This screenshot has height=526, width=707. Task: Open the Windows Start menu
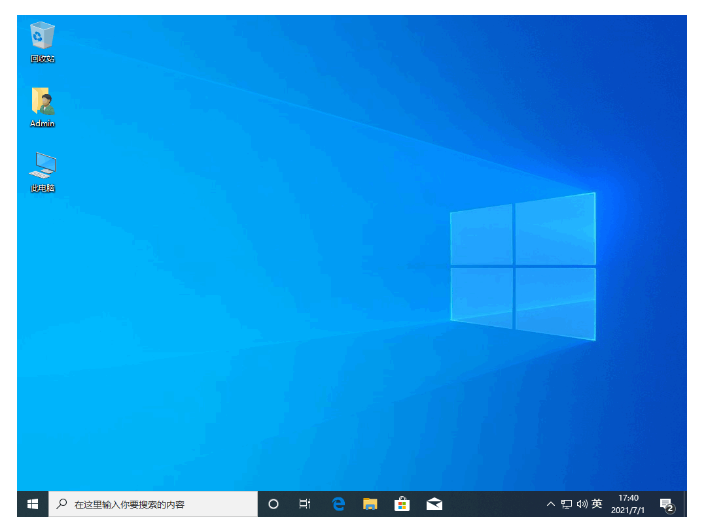click(32, 504)
